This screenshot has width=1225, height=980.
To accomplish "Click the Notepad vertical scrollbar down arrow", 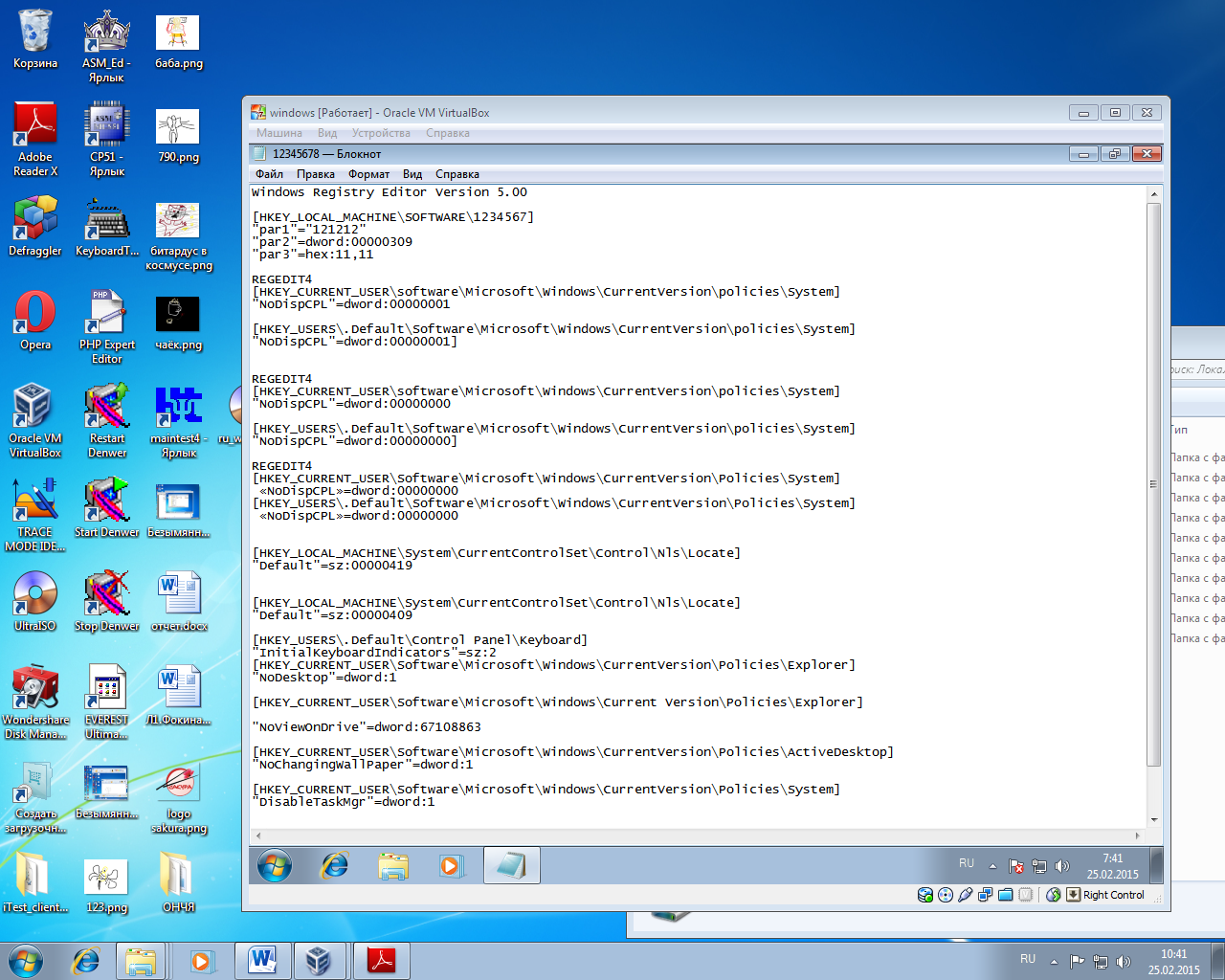I will (1154, 819).
